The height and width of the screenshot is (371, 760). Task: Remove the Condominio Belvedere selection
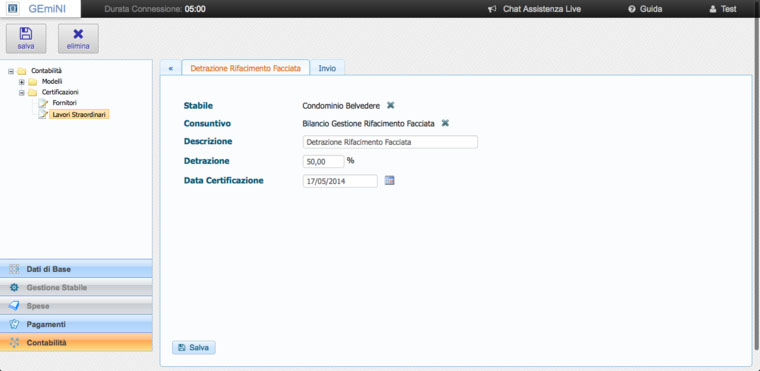point(390,105)
